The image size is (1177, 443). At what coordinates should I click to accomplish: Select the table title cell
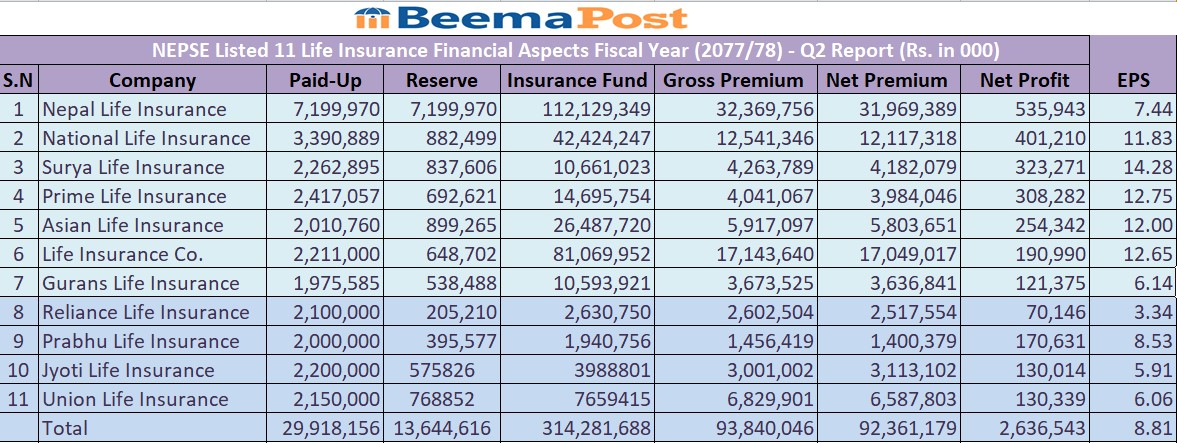pos(575,51)
